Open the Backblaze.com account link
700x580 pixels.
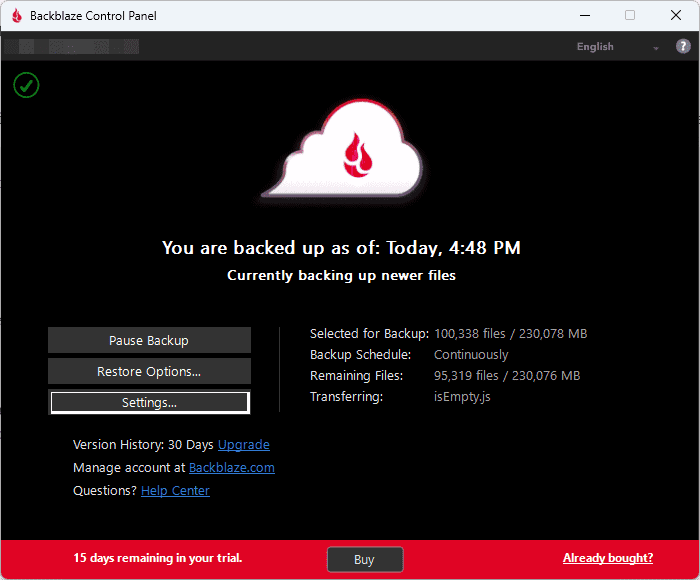pos(232,467)
